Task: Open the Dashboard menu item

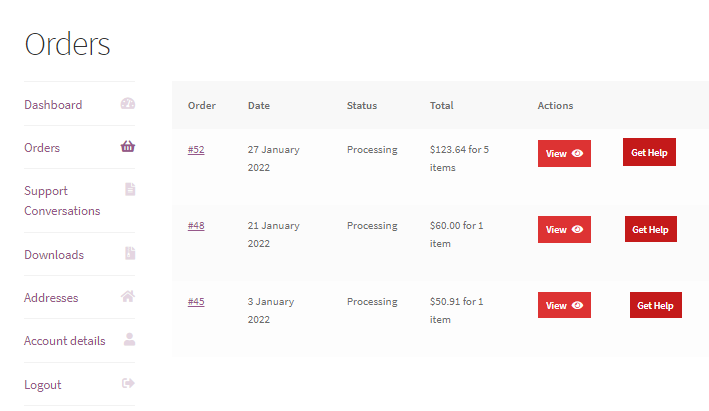Action: (53, 105)
